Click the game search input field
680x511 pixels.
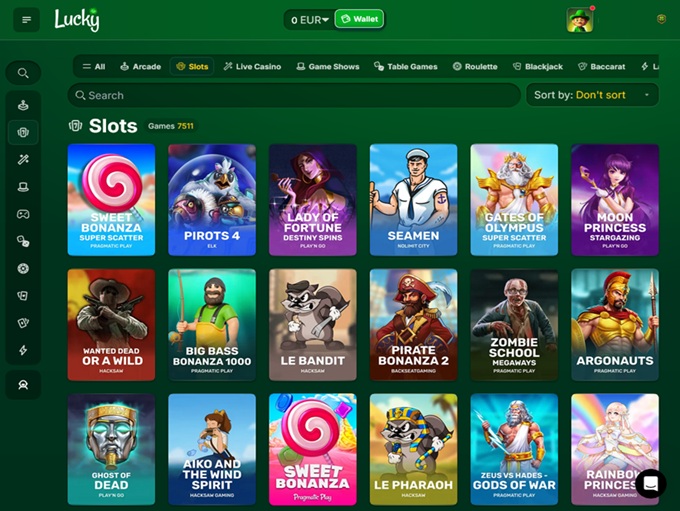294,95
